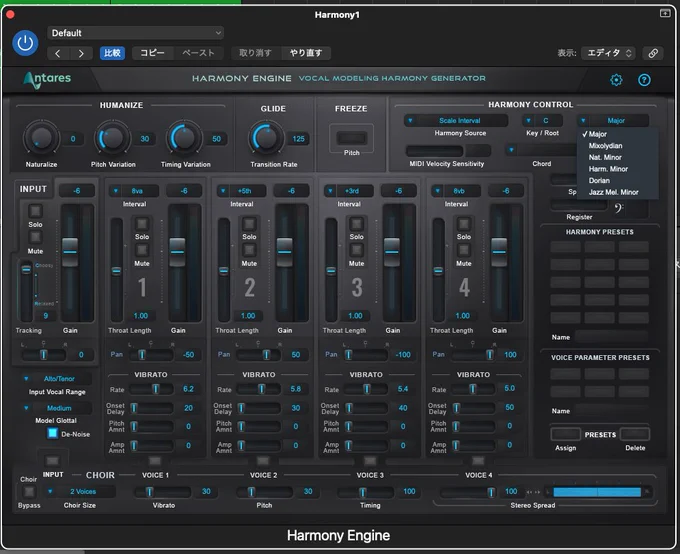
Task: Open the エディタ view selector
Action: pyautogui.click(x=608, y=53)
